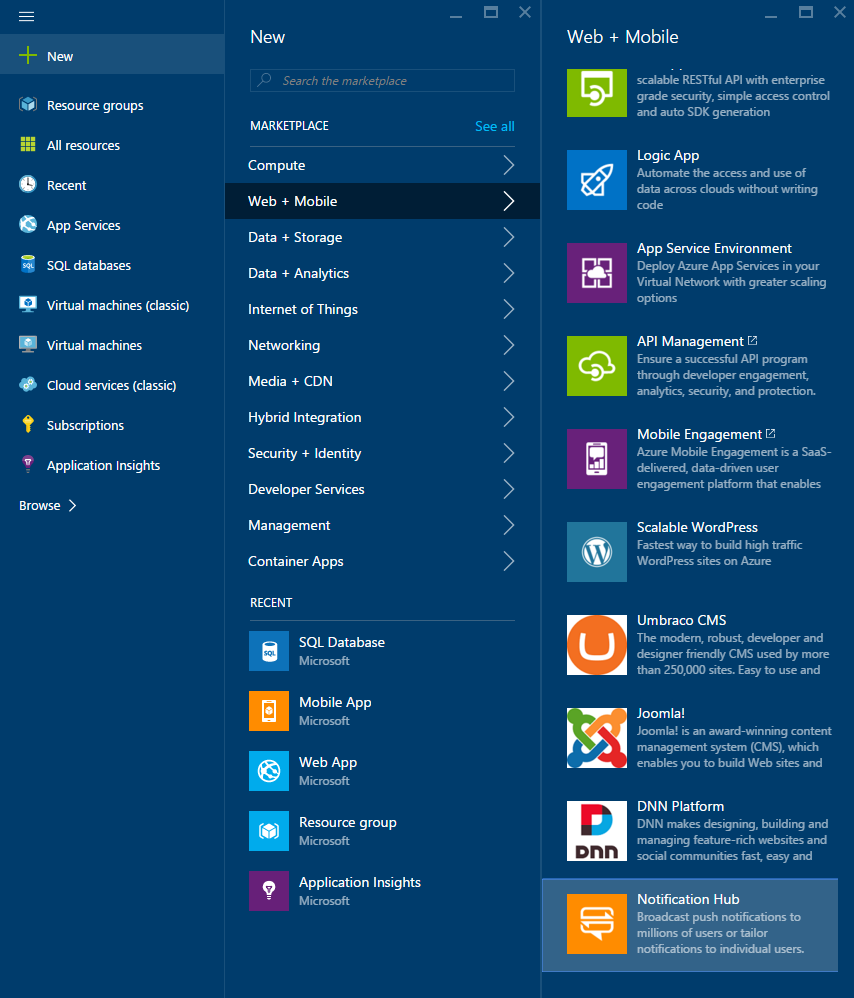Click the orange Mobile App icon
The height and width of the screenshot is (998, 854).
click(269, 711)
